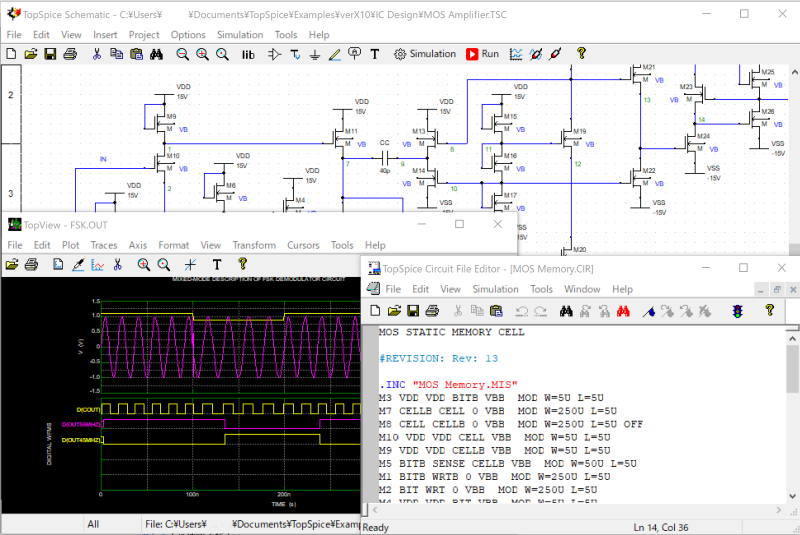Zoom out with the minus magnifier in Schematic
Screen dimensions: 800x535
(x=182, y=54)
